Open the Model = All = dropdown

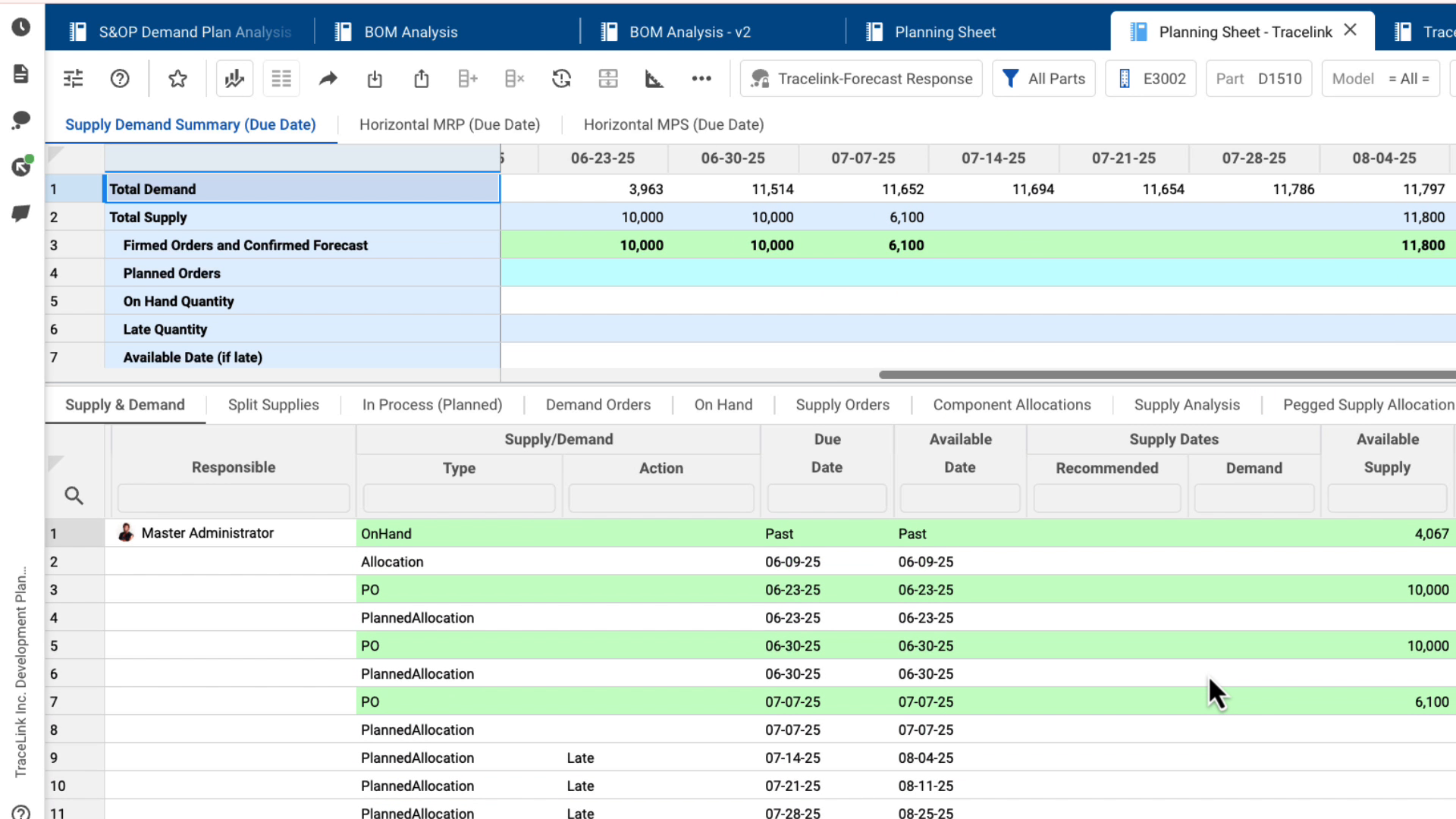1380,78
